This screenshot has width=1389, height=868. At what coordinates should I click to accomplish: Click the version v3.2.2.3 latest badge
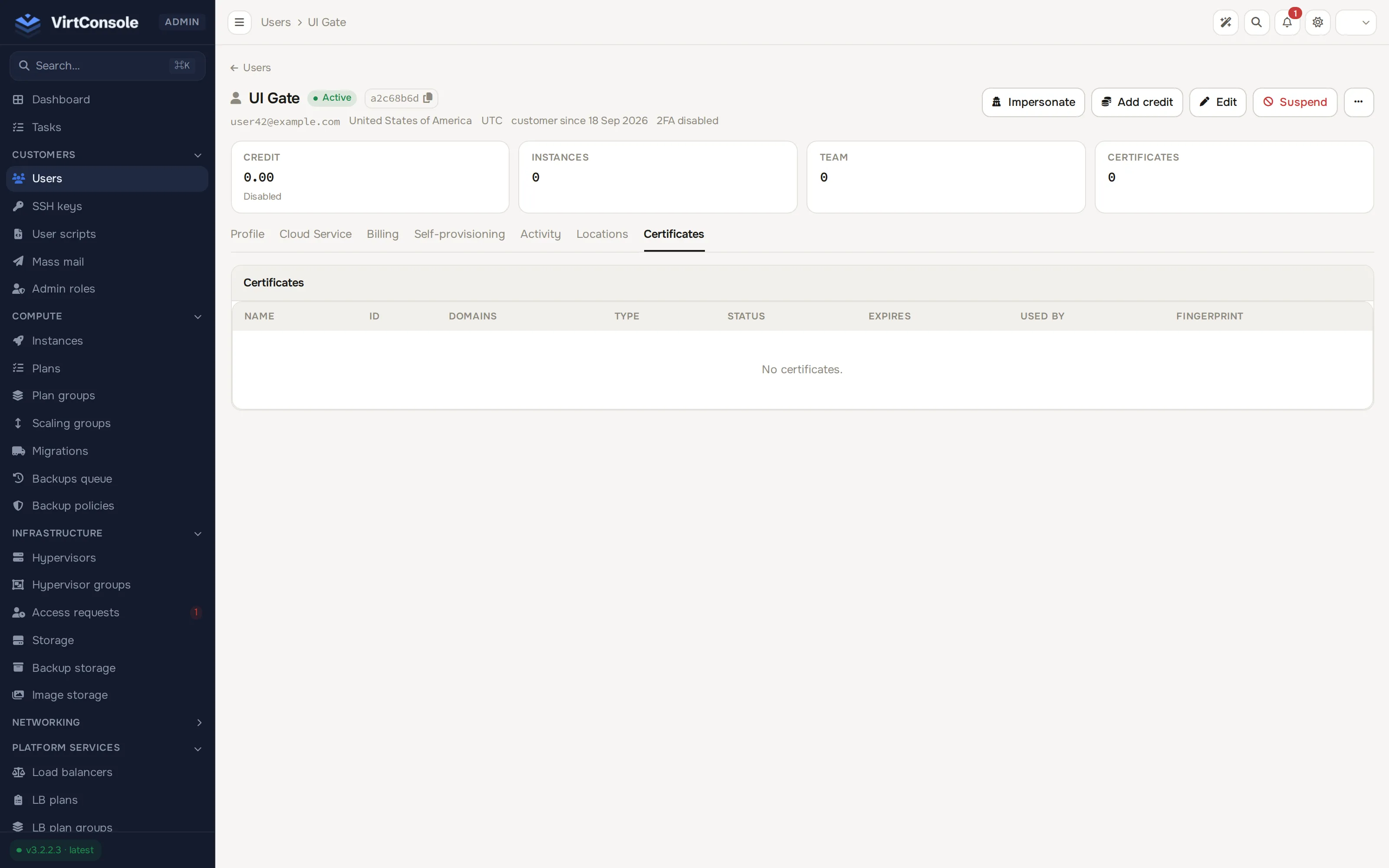tap(56, 850)
